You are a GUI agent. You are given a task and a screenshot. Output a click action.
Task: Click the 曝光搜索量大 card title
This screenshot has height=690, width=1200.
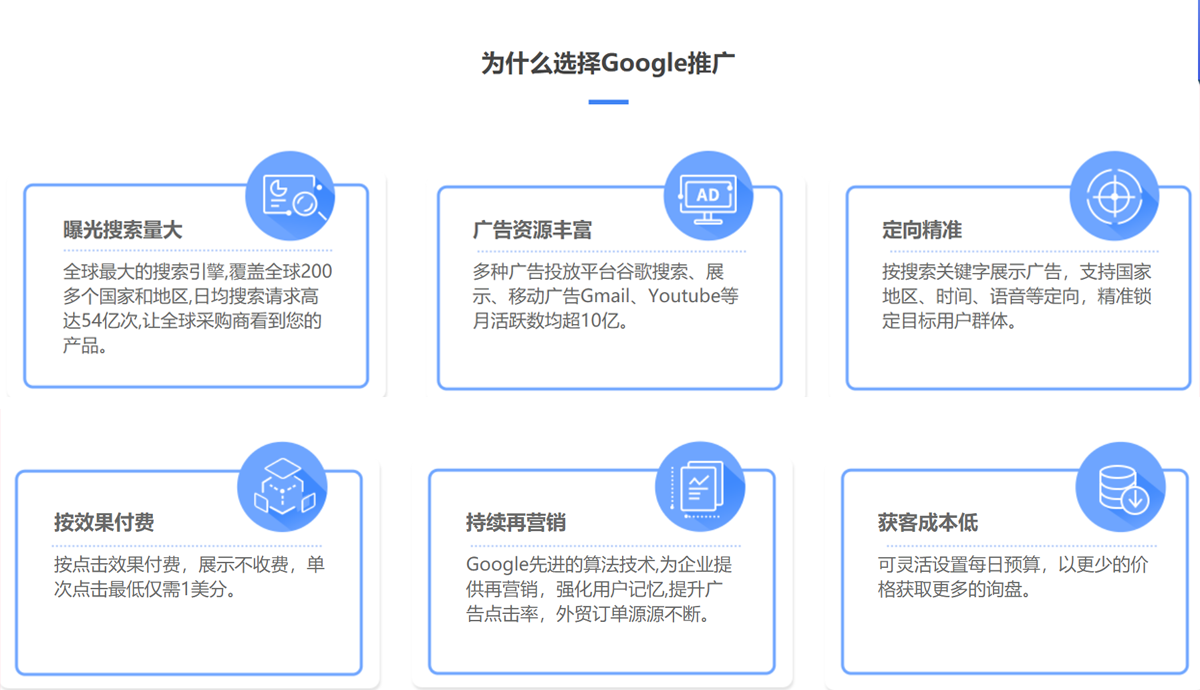coord(122,230)
